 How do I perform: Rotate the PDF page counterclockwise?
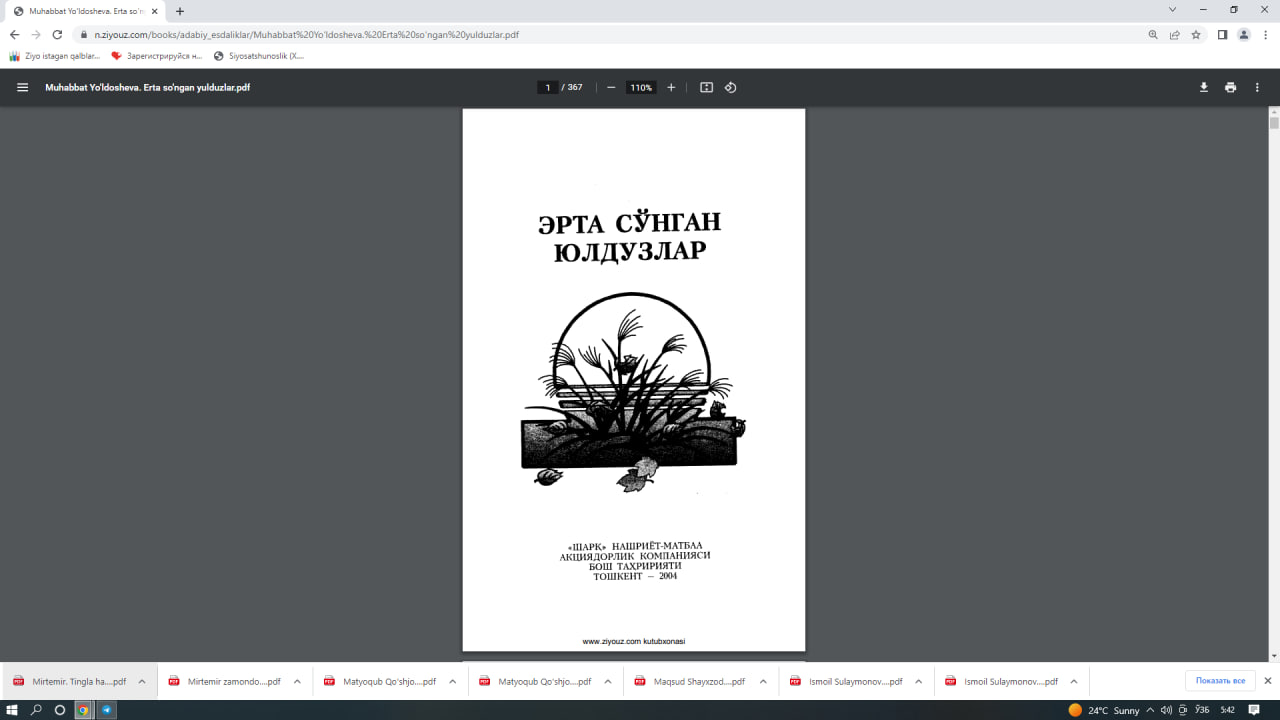click(730, 87)
